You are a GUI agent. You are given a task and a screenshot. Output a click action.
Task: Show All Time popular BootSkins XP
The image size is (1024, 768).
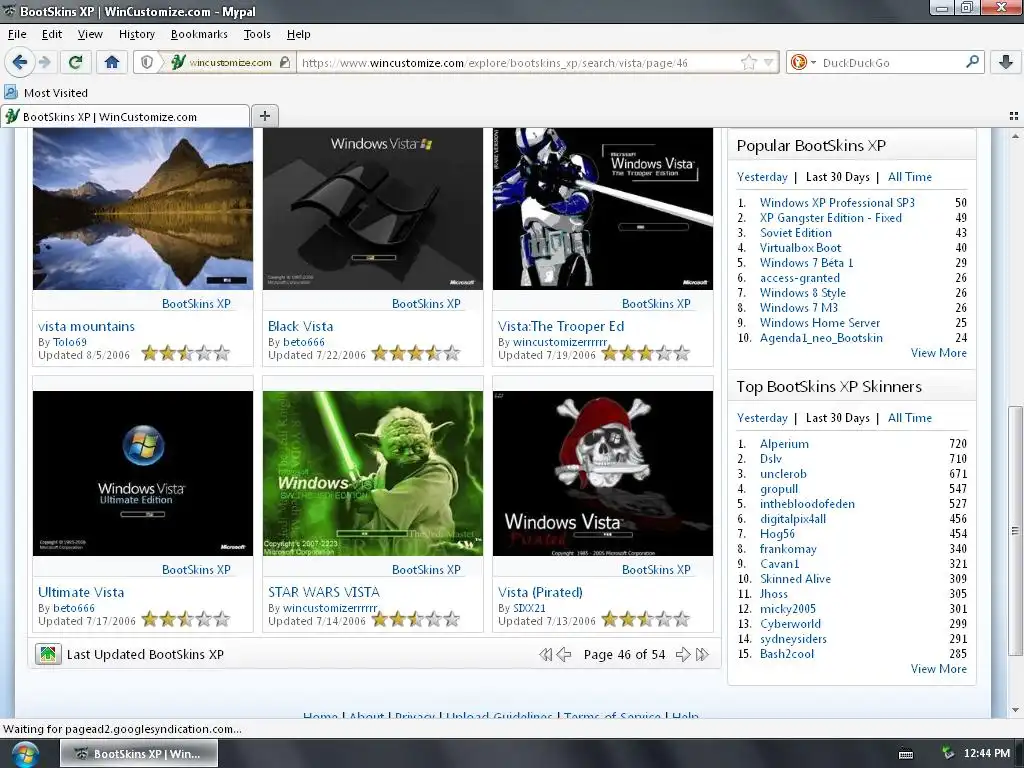click(x=910, y=176)
